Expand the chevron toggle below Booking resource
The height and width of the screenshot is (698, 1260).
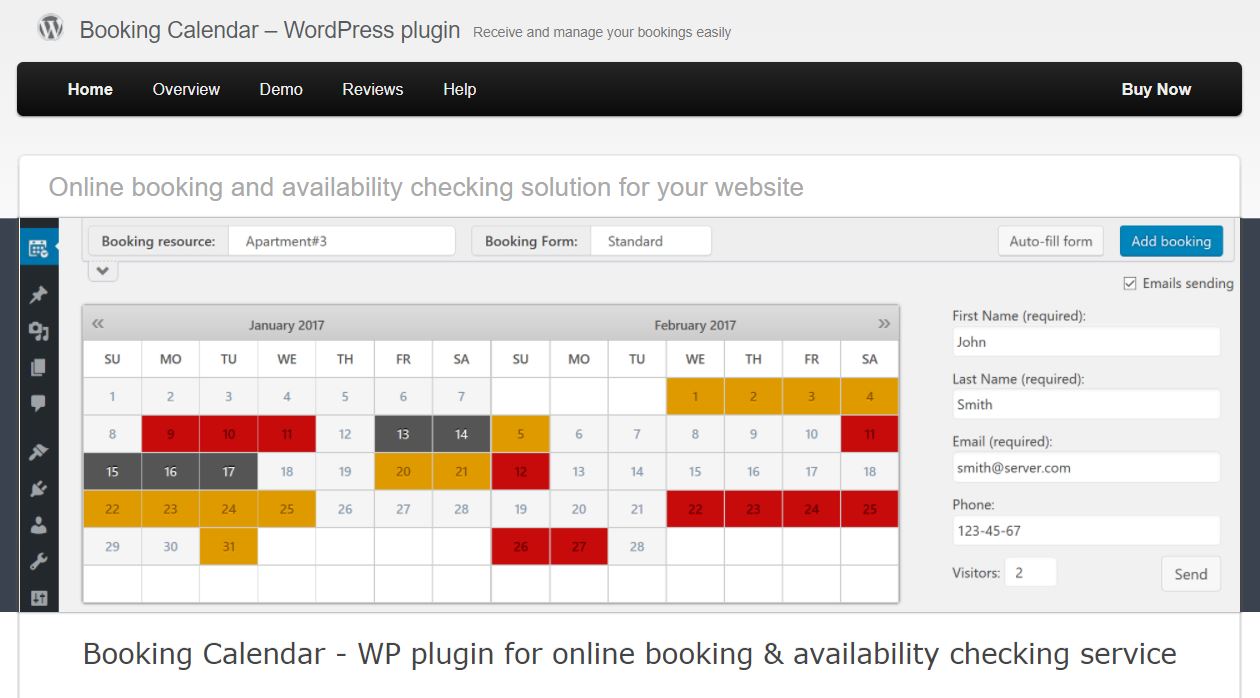(103, 270)
